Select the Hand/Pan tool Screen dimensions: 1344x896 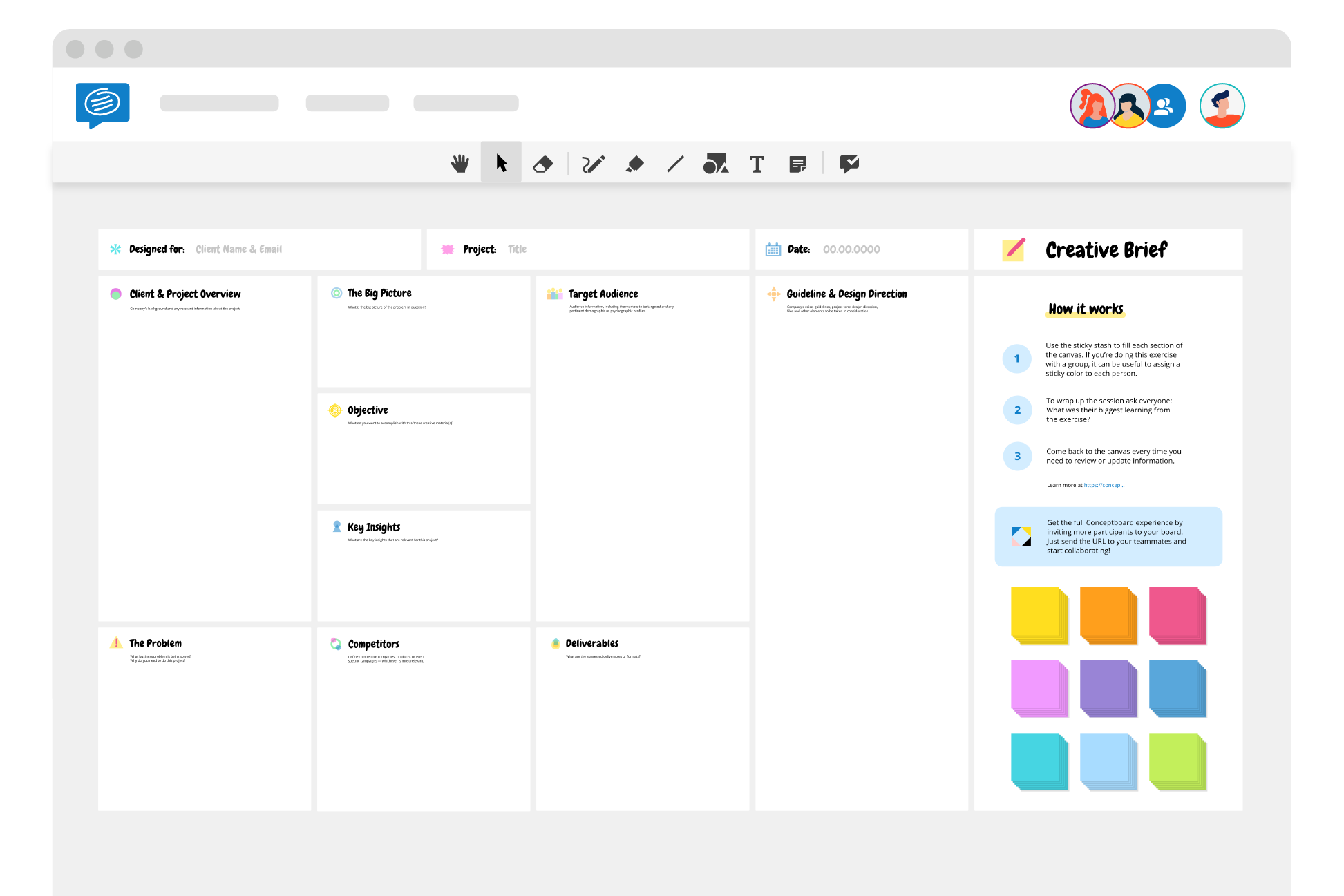click(459, 163)
